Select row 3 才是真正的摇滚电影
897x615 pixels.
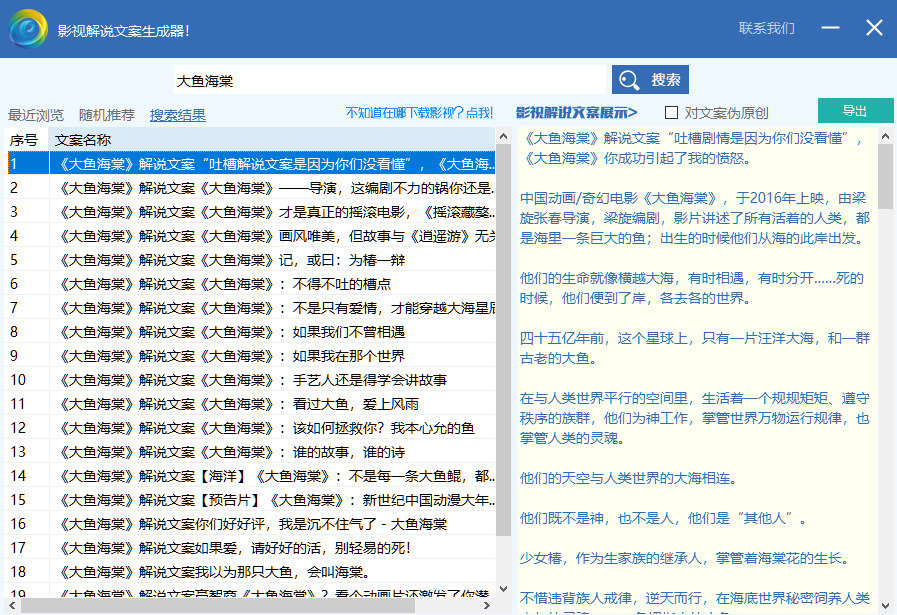(251, 212)
